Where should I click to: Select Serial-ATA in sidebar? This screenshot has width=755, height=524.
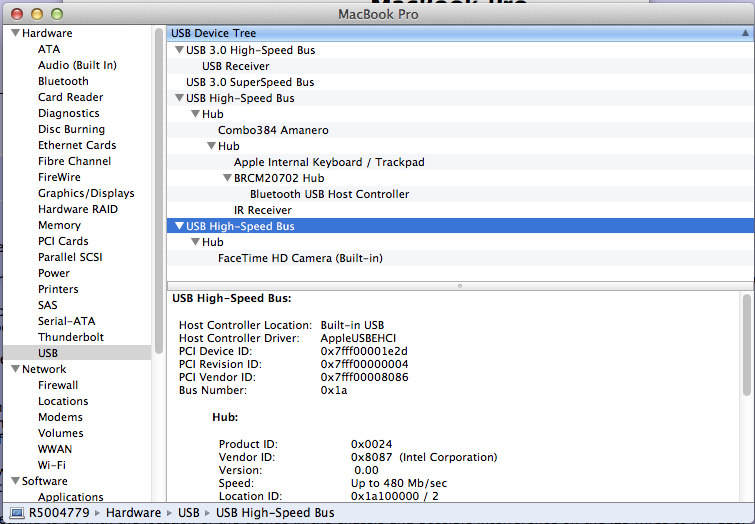coord(66,321)
